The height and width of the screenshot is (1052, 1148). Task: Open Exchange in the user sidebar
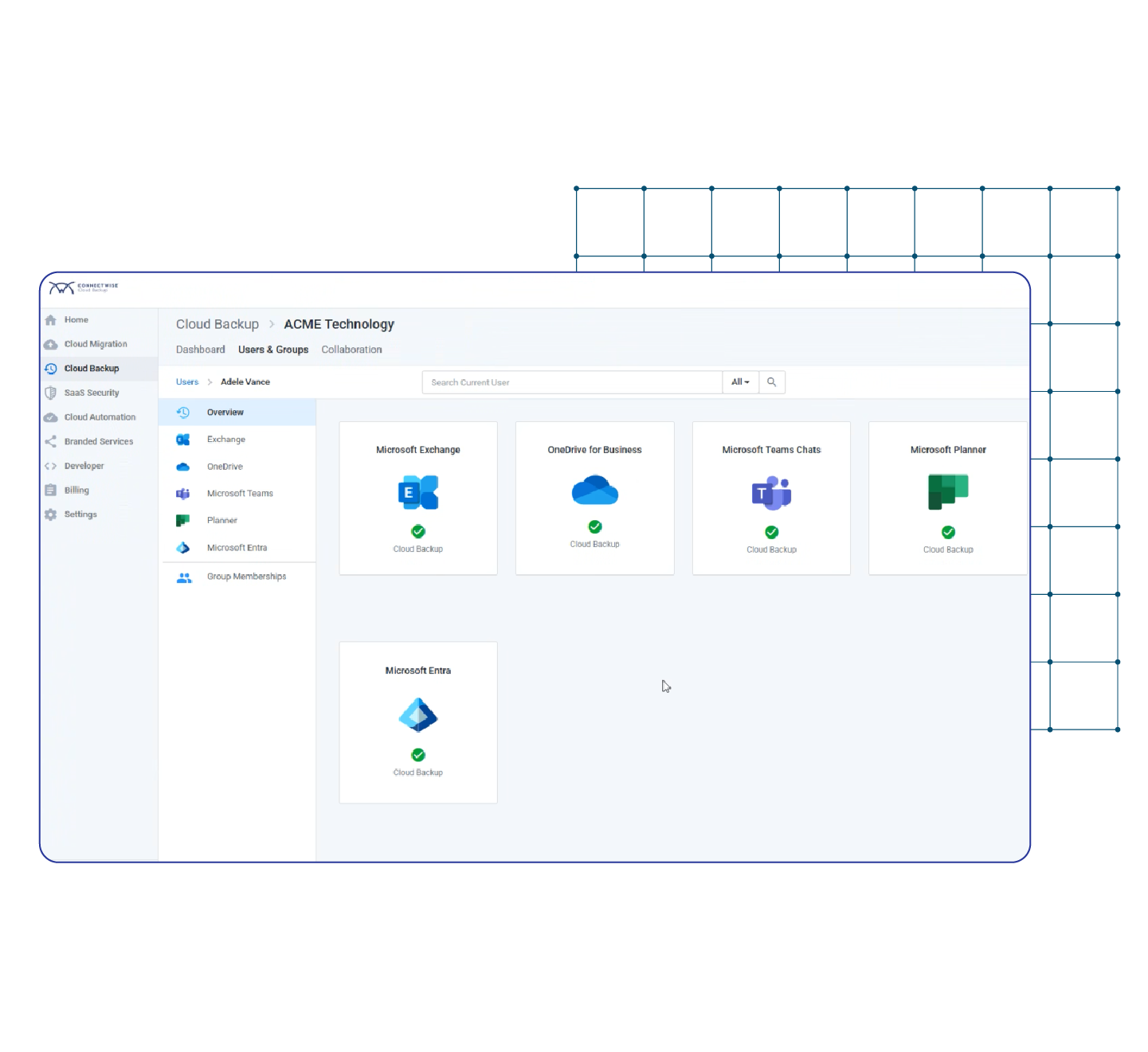(x=225, y=440)
